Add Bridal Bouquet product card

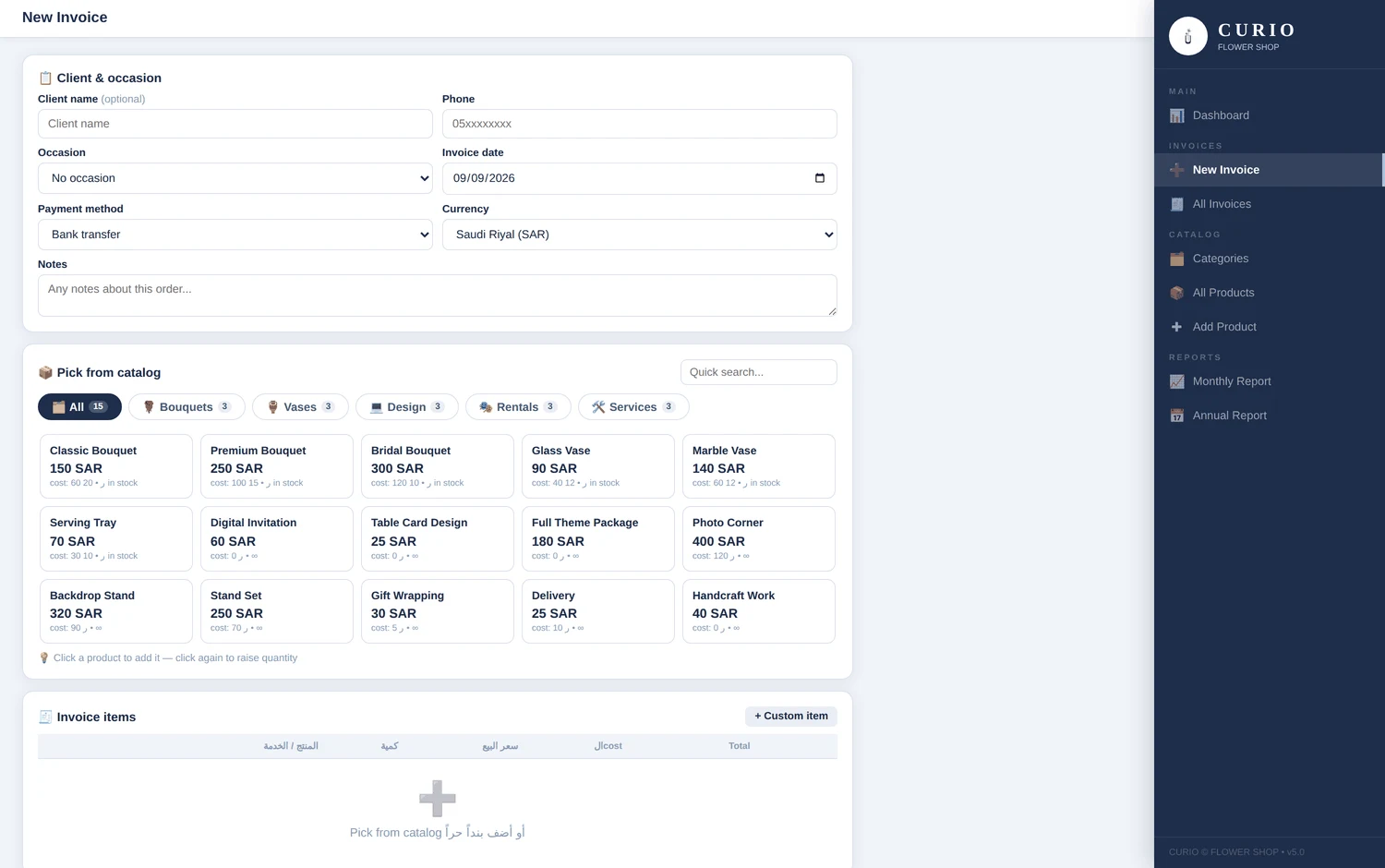point(438,466)
